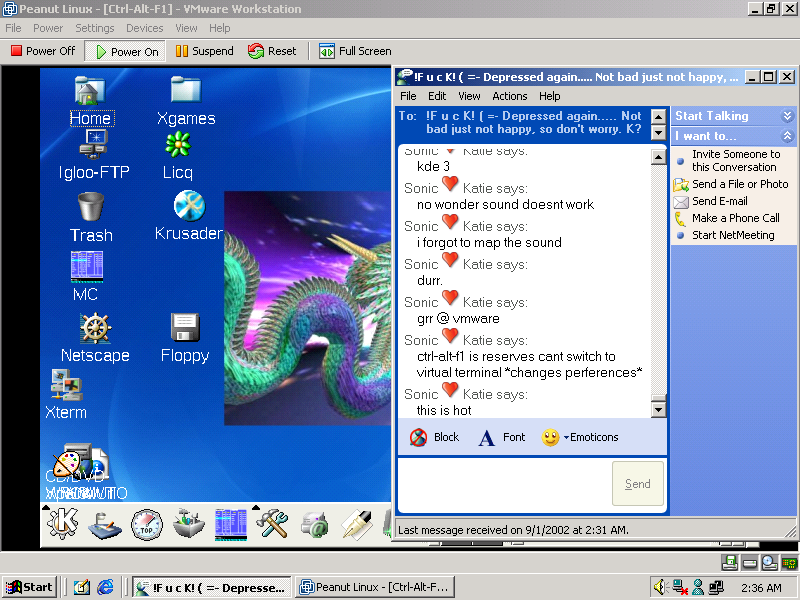Screen dimensions: 800x600
Task: Open the Krusader desktop icon
Action: [188, 206]
